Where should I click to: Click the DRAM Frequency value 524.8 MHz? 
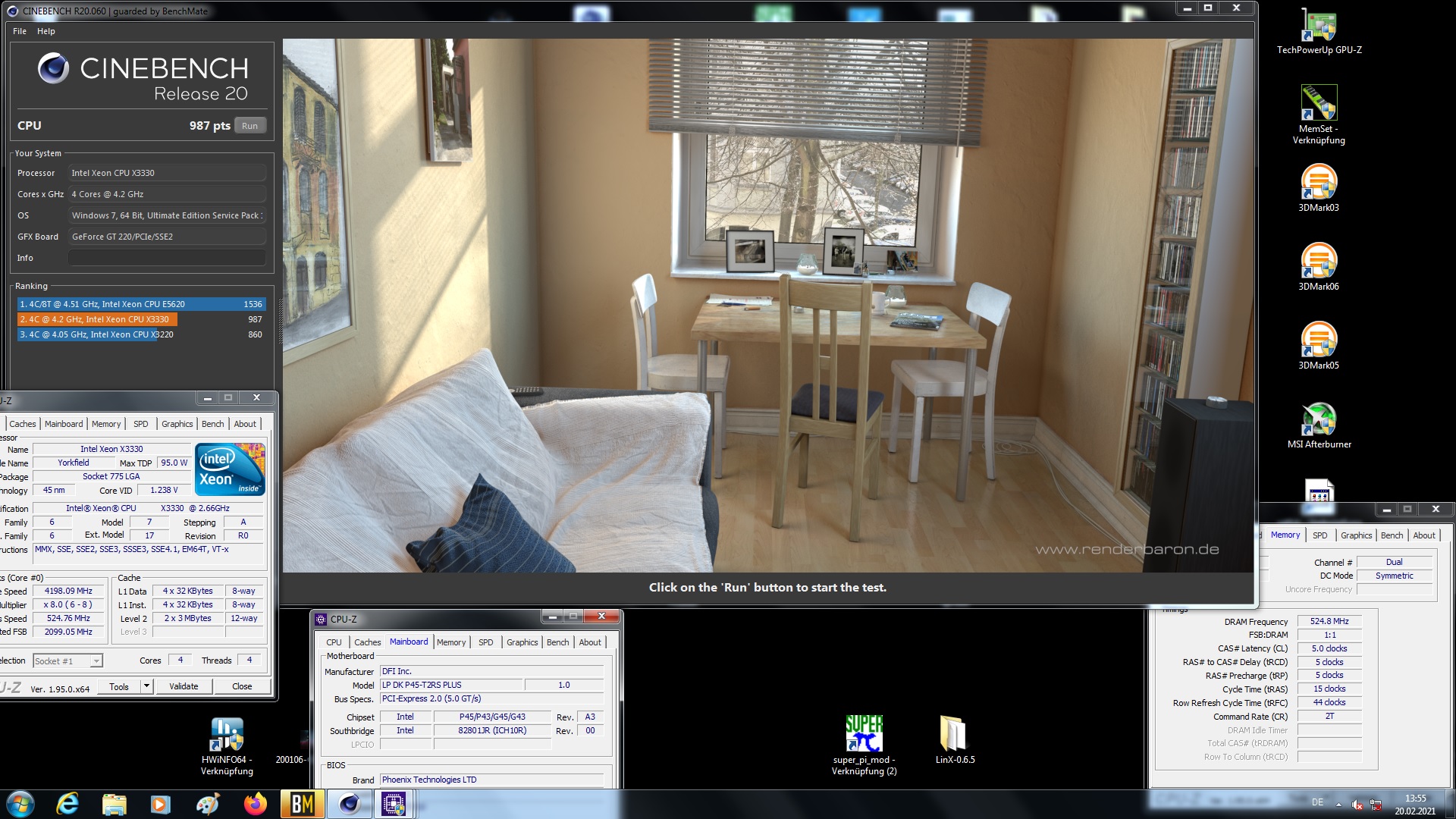point(1329,621)
